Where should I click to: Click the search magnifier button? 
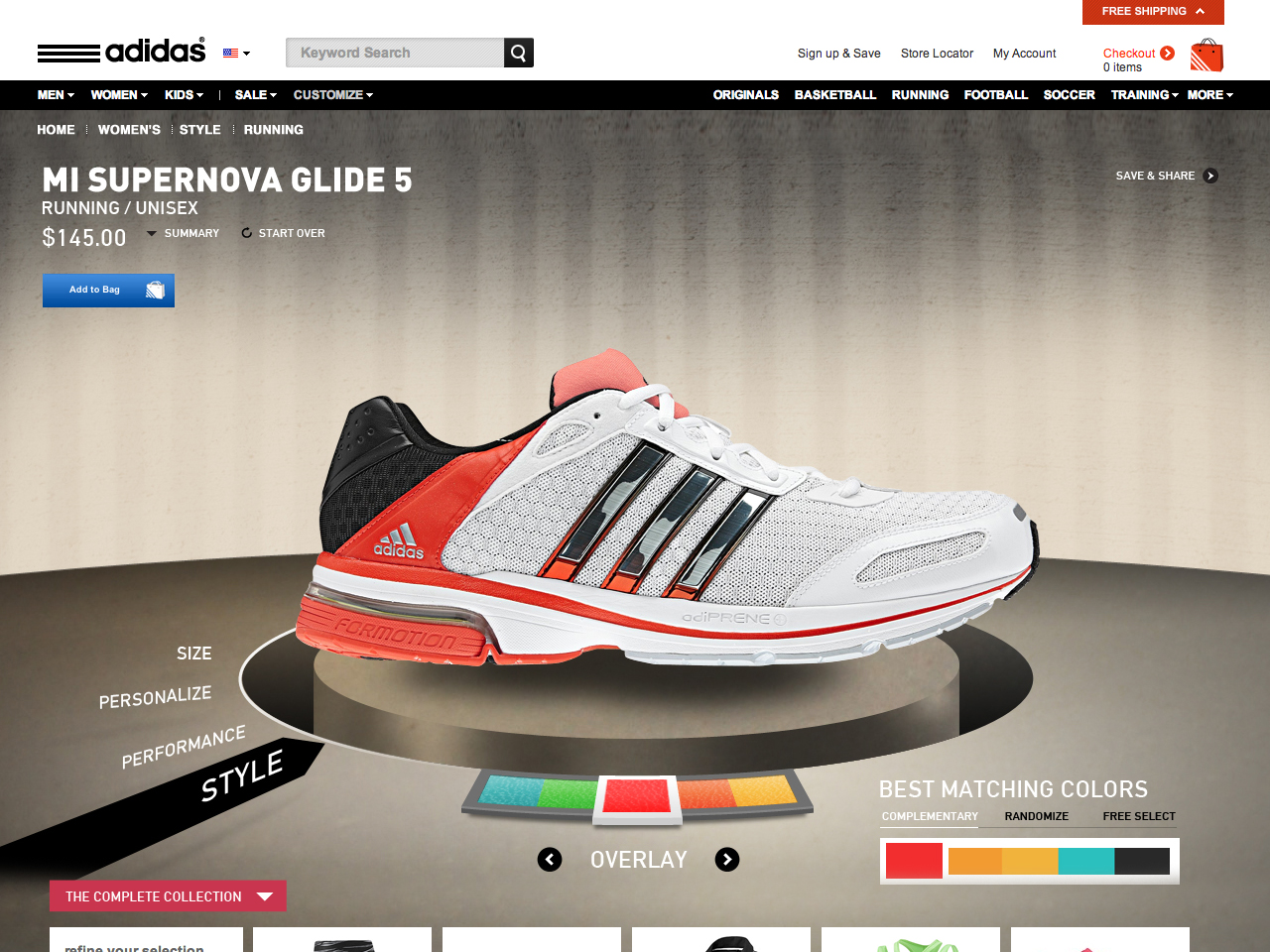point(519,53)
